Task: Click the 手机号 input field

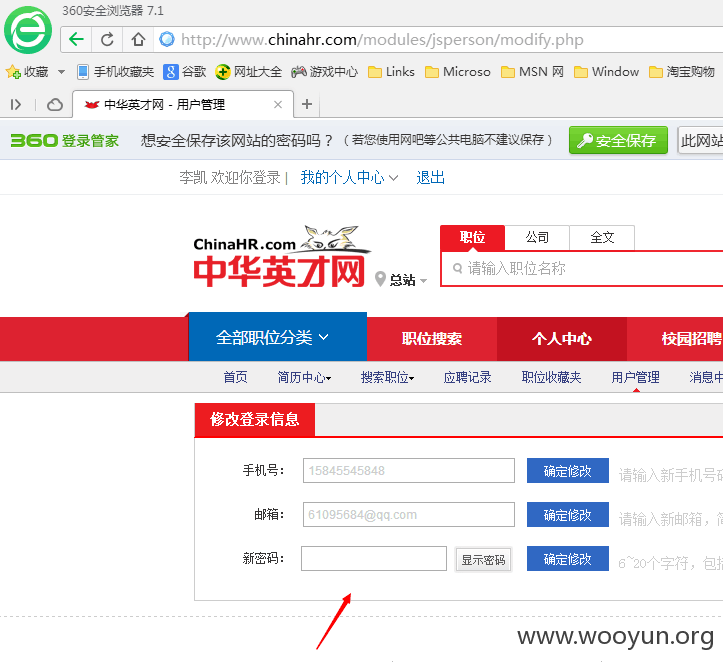Action: pos(409,470)
